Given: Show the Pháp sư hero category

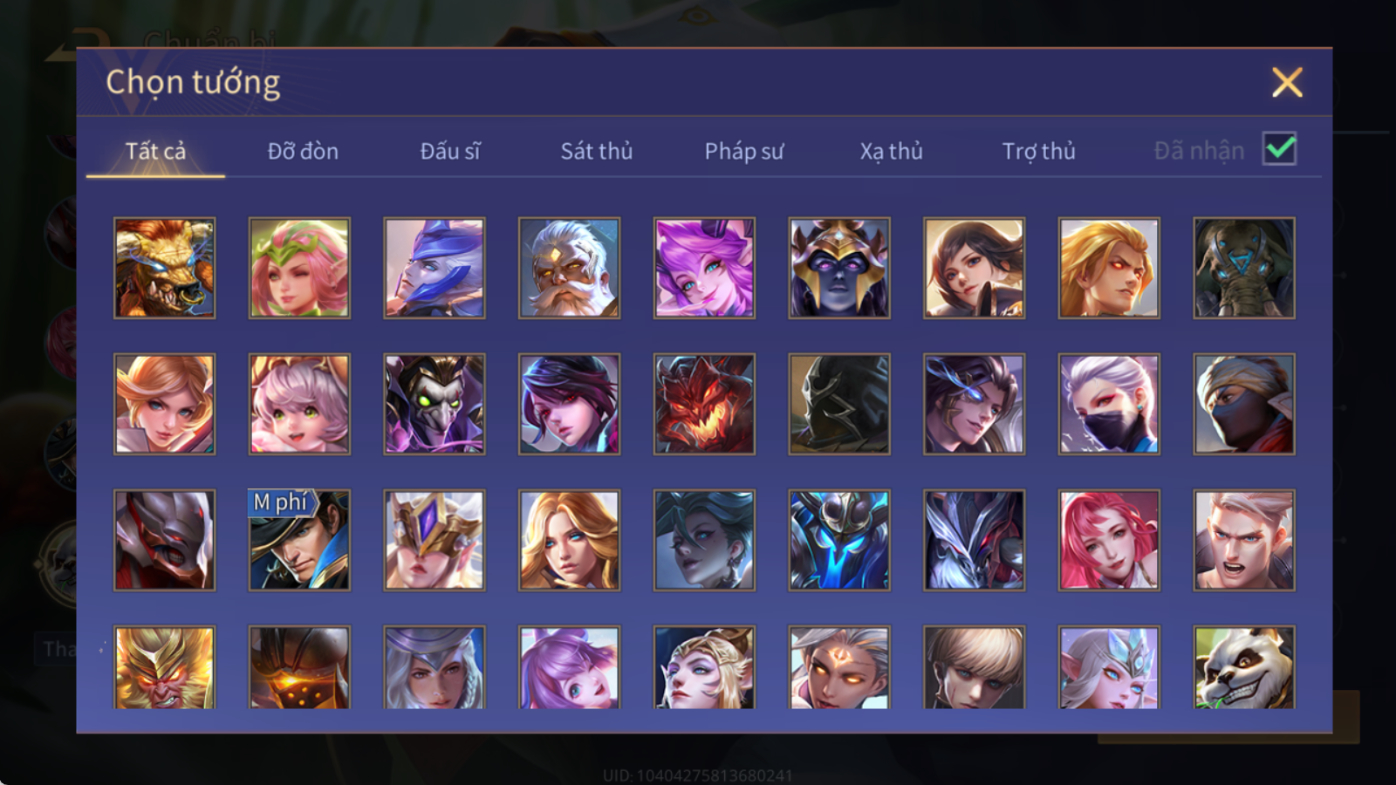Looking at the screenshot, I should click(x=744, y=151).
